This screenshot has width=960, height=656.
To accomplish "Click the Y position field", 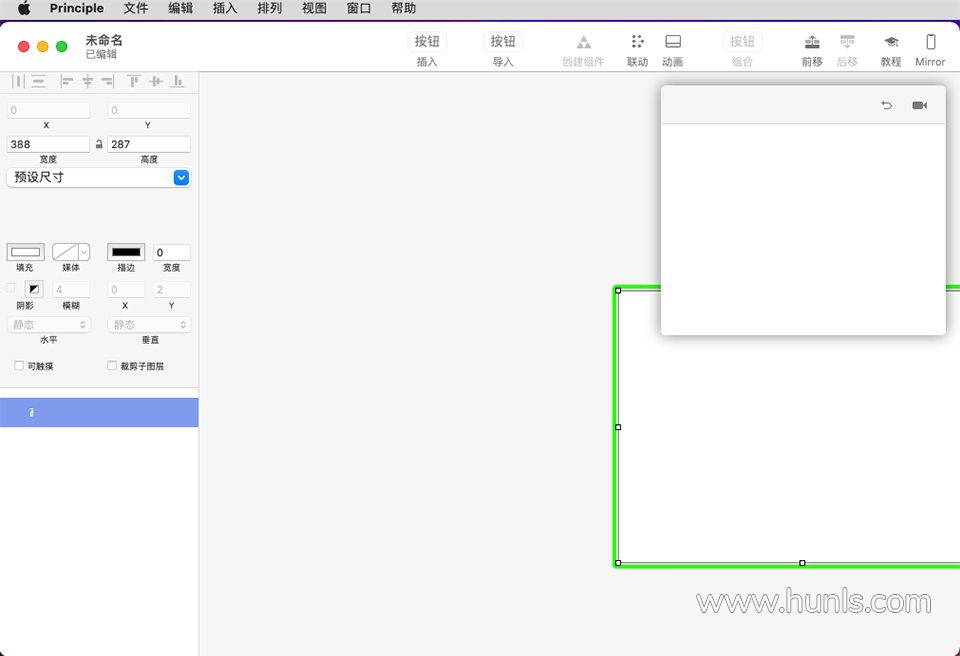I will click(x=149, y=110).
